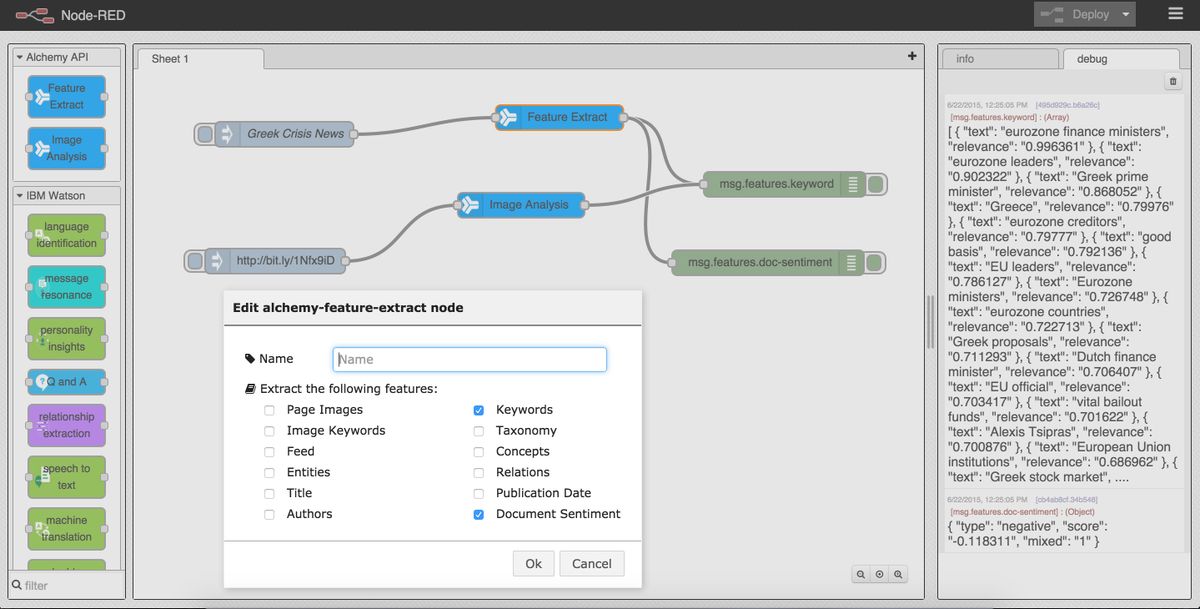Select the language identification palette node

point(66,235)
